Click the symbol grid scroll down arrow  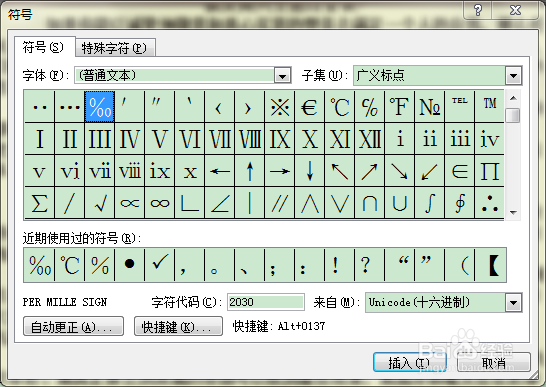tap(513, 212)
